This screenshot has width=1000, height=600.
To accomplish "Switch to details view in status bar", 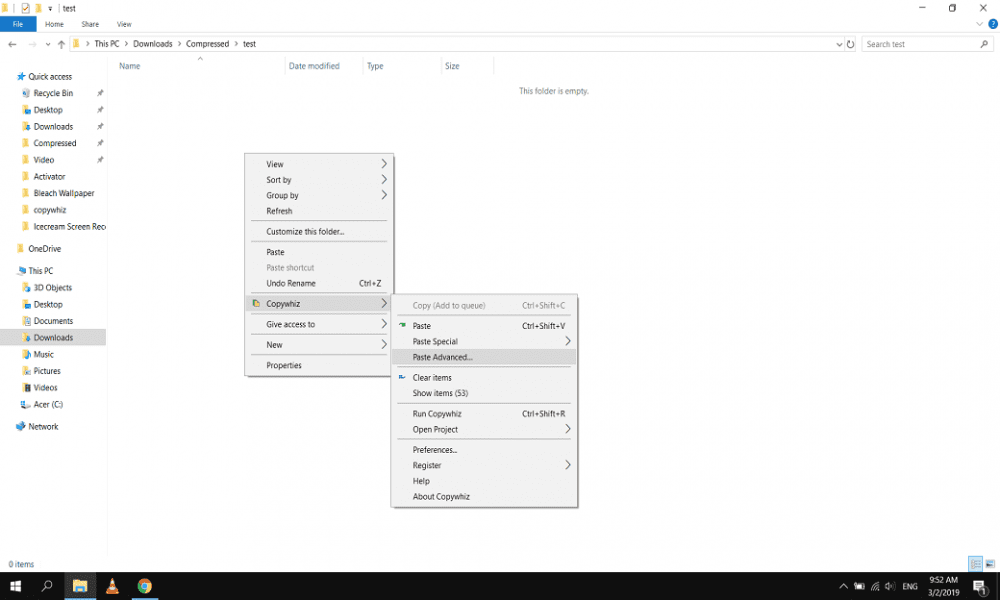I will (x=975, y=563).
